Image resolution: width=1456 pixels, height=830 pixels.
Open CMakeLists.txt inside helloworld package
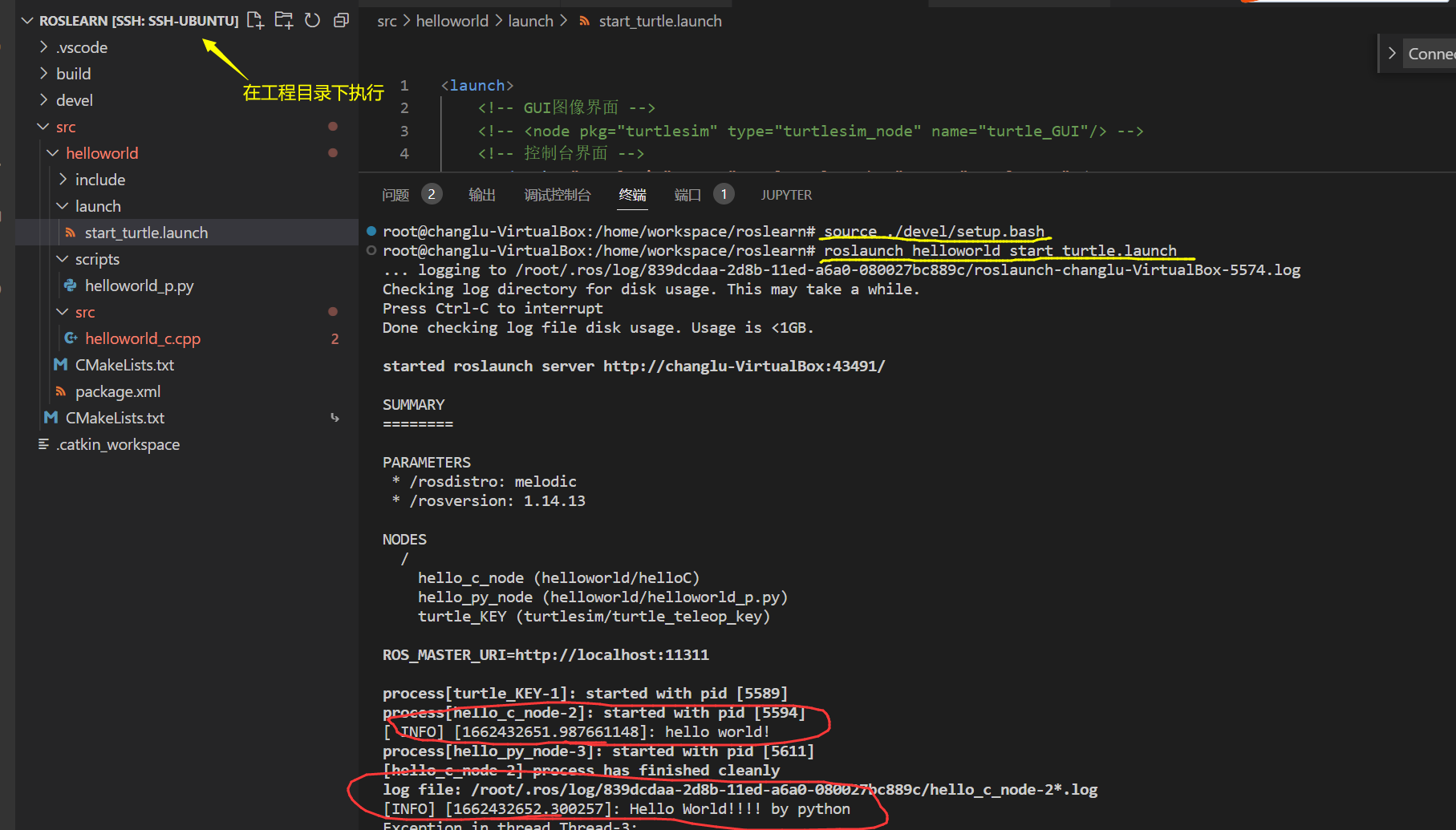(124, 365)
